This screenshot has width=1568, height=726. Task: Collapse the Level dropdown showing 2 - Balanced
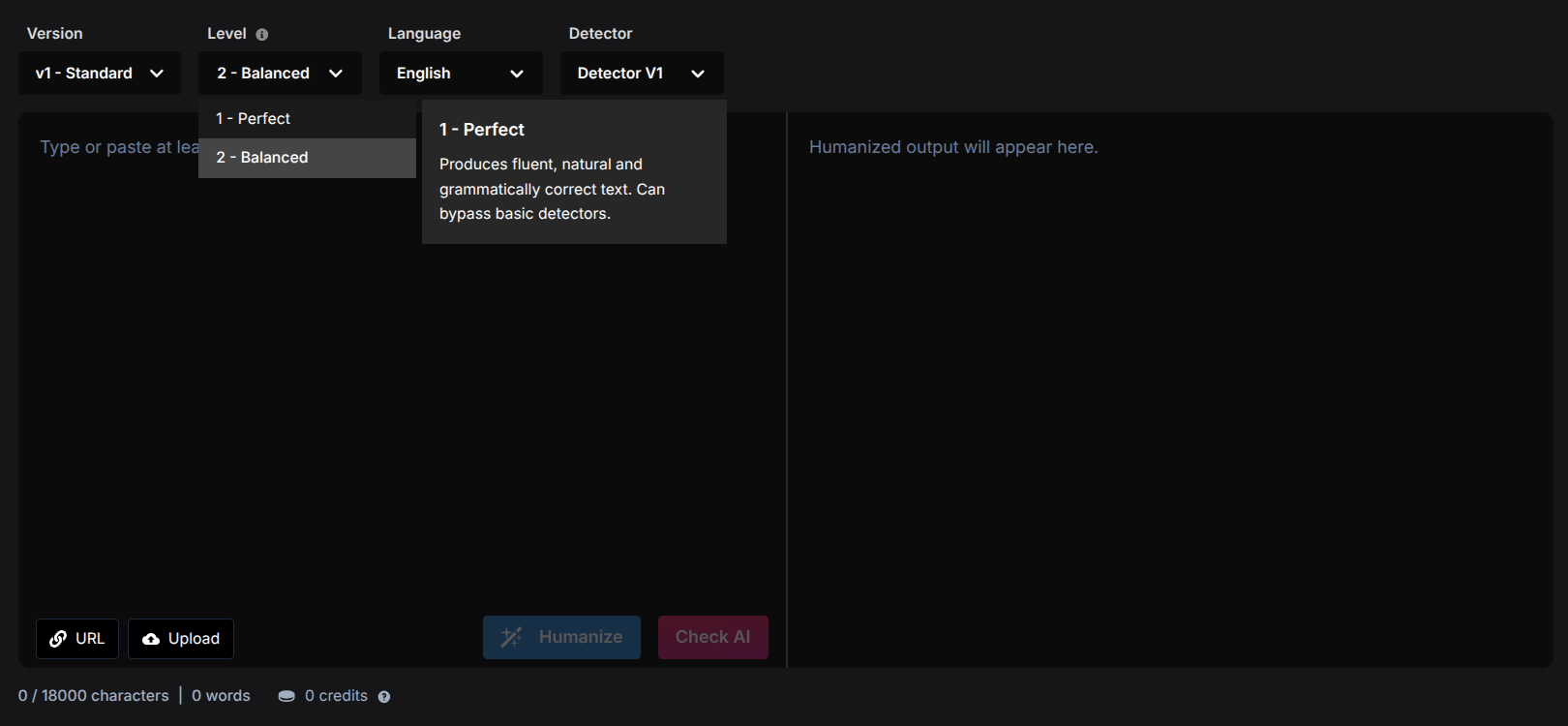point(280,74)
